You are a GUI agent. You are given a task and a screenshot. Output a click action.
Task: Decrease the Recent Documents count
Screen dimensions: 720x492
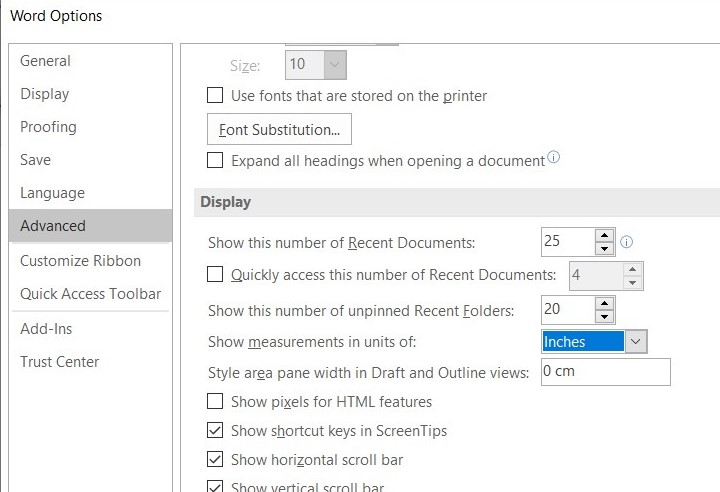pyautogui.click(x=604, y=249)
